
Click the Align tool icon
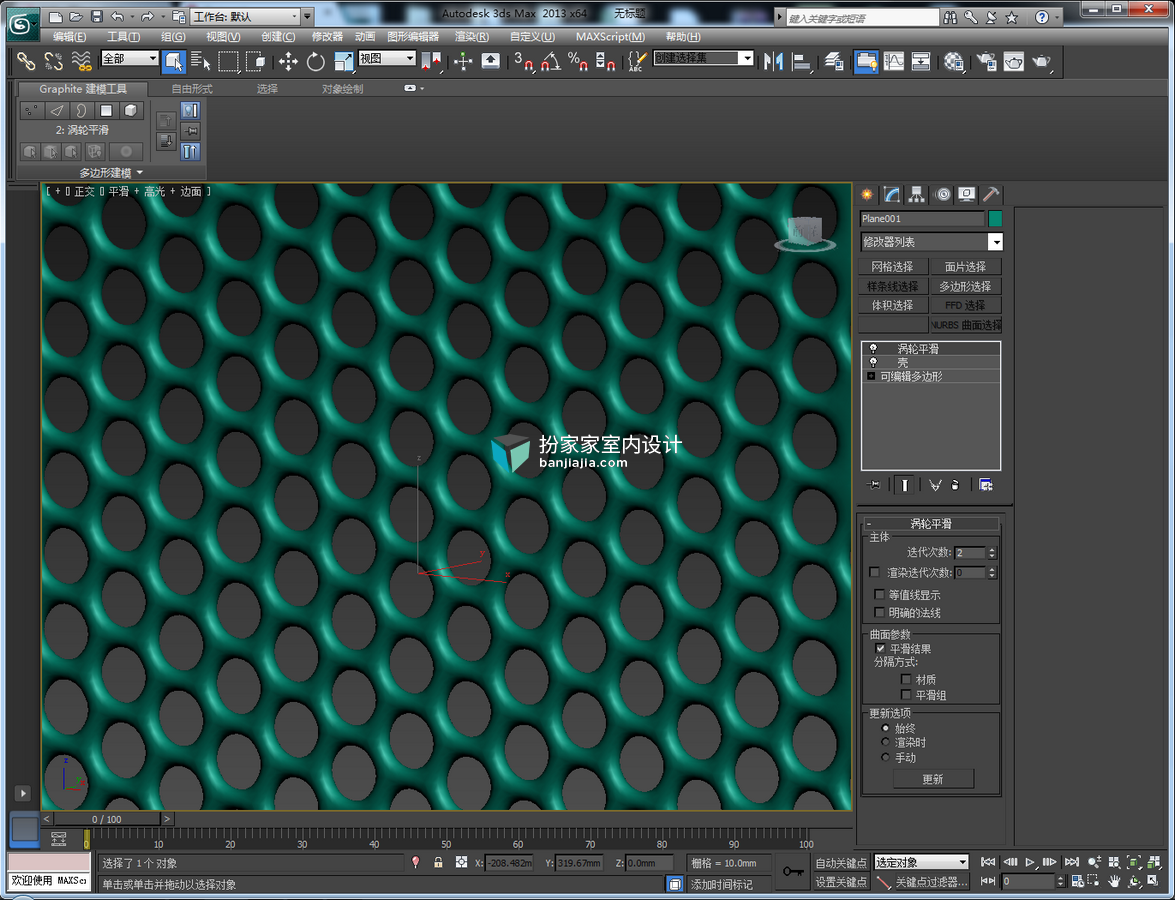click(x=801, y=61)
